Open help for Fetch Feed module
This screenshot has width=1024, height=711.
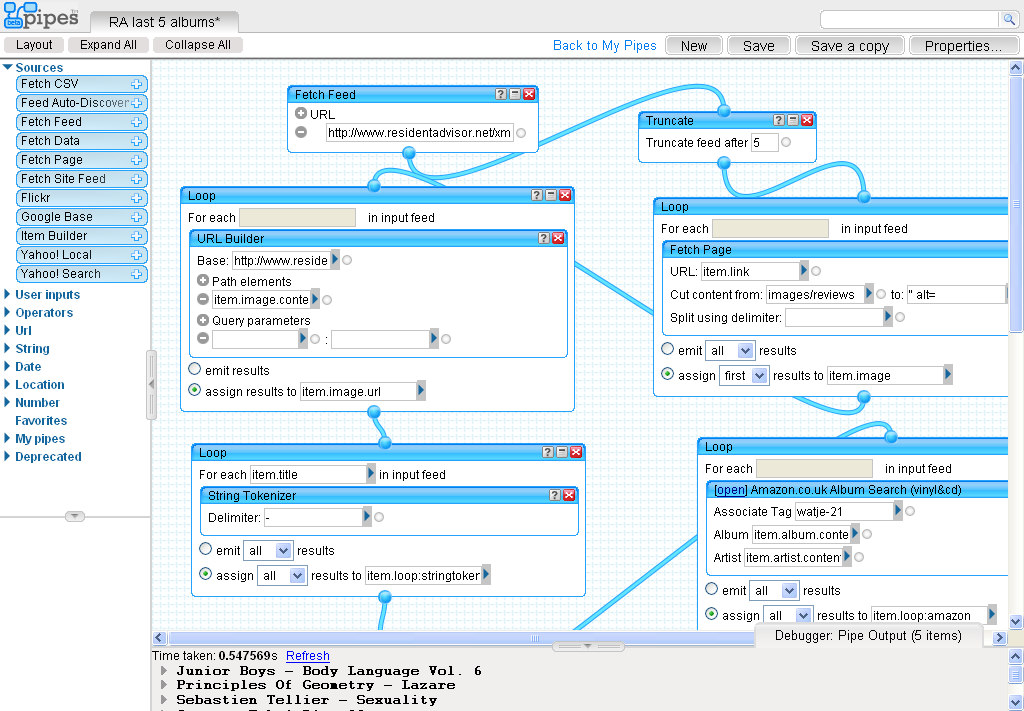(501, 94)
